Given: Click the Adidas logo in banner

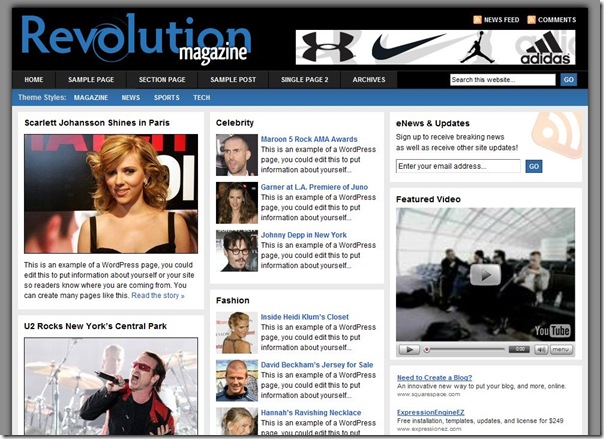Looking at the screenshot, I should click(545, 49).
